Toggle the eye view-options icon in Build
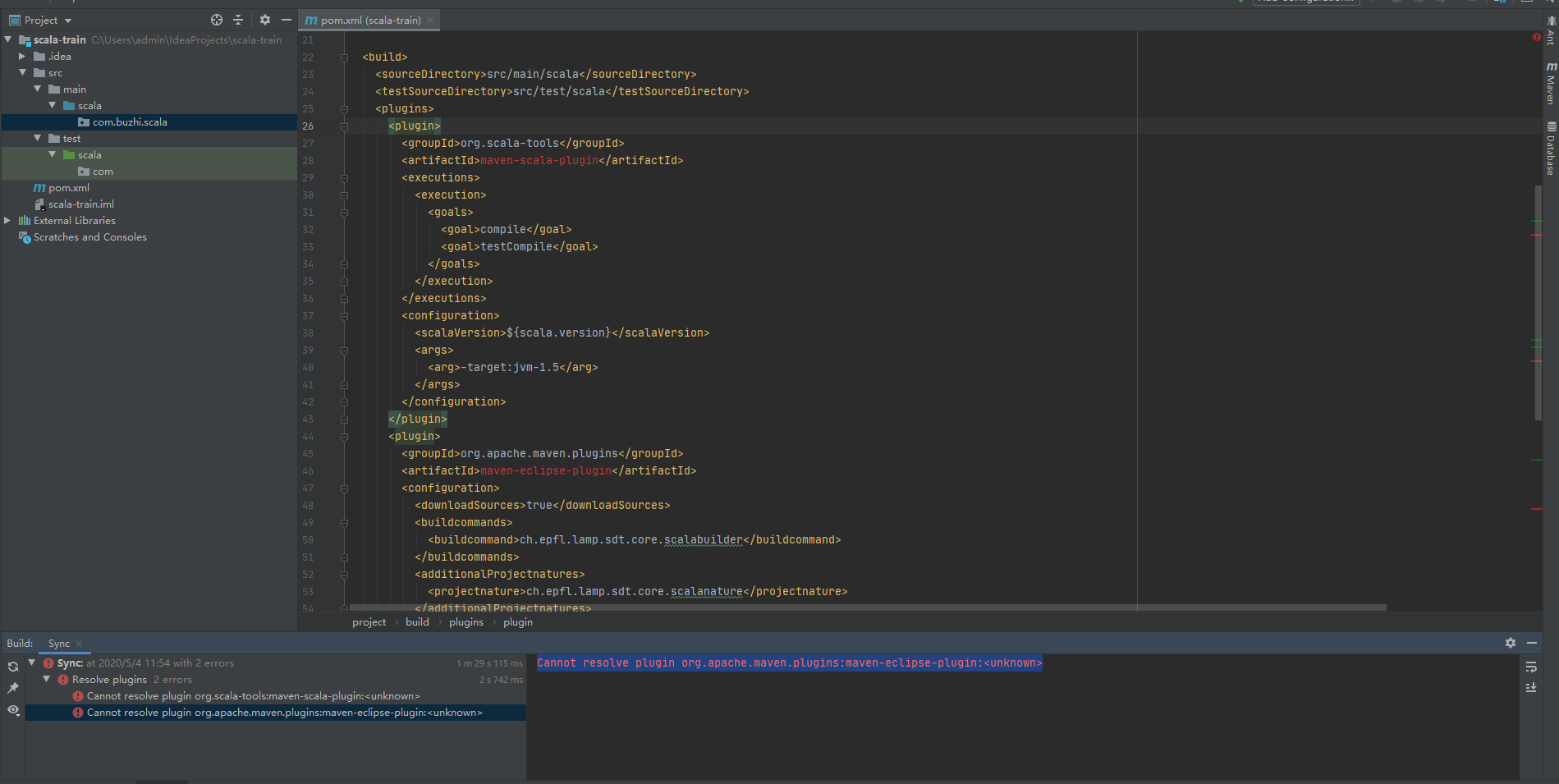 point(13,710)
